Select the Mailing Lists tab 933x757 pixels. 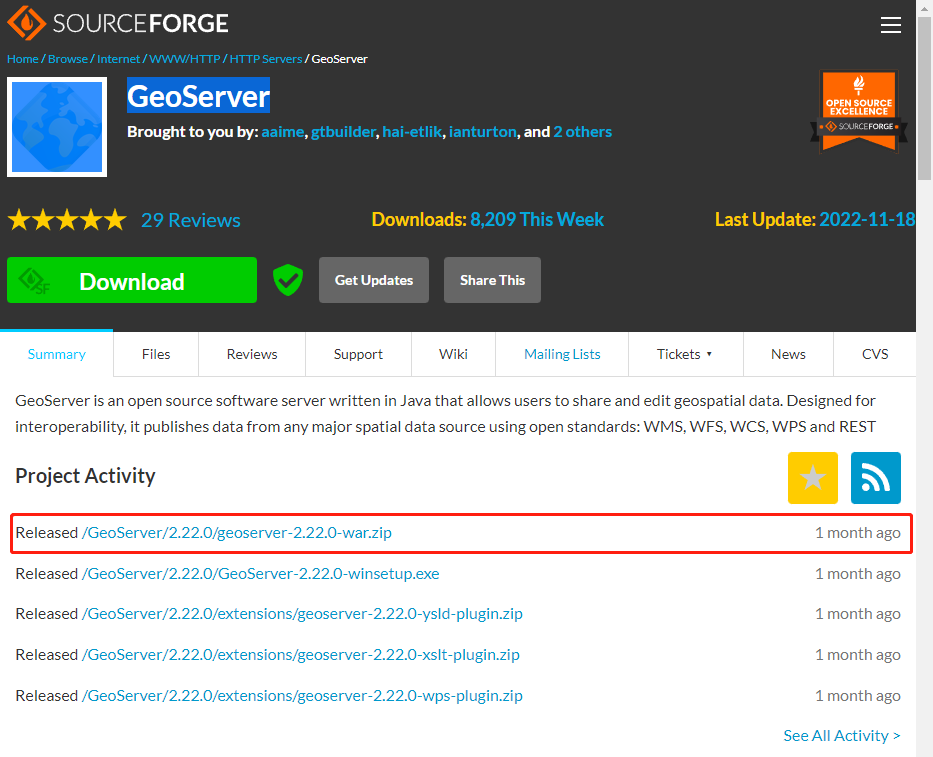coord(562,354)
